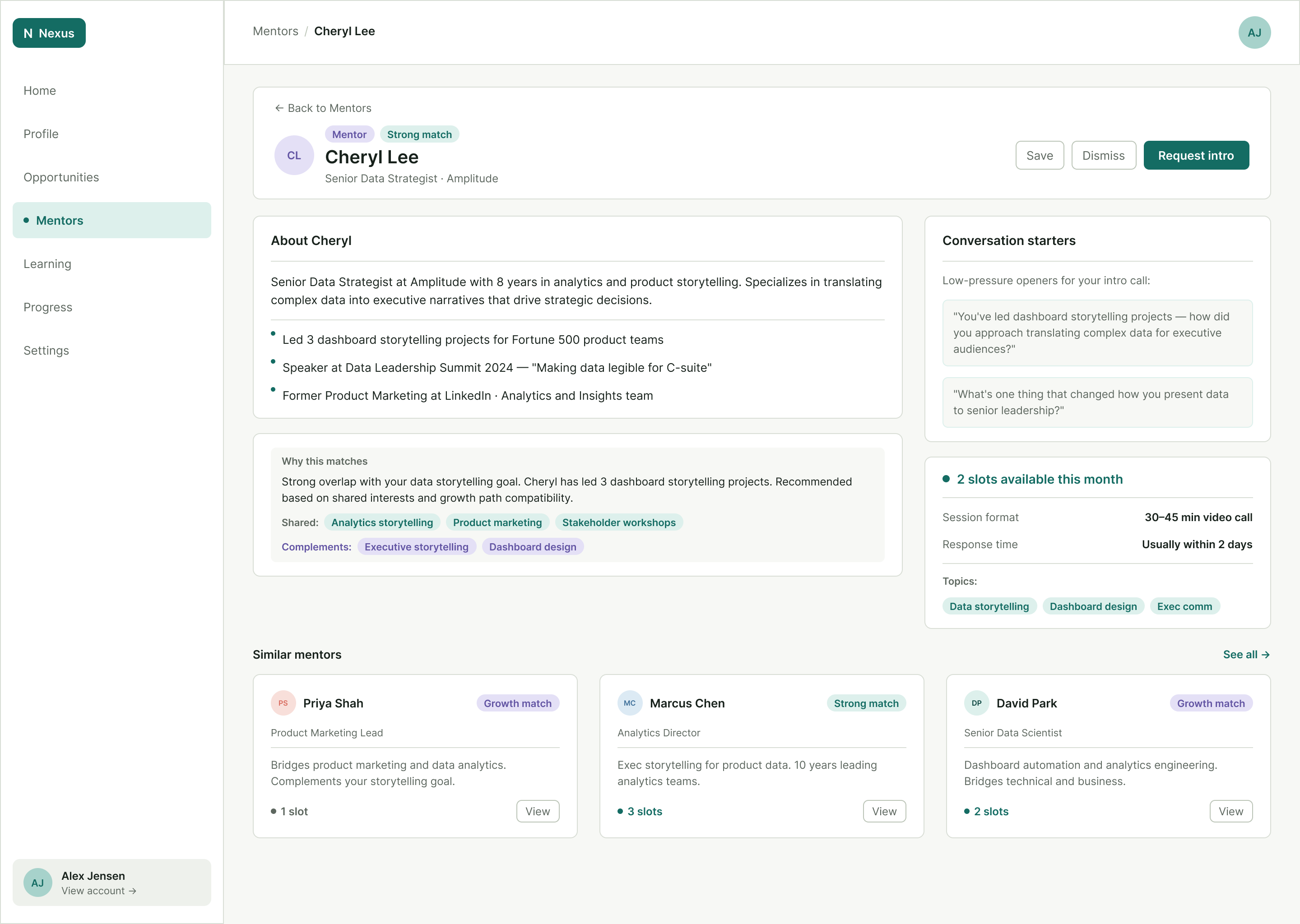
Task: Select Data storytelling topic chip
Action: [989, 606]
